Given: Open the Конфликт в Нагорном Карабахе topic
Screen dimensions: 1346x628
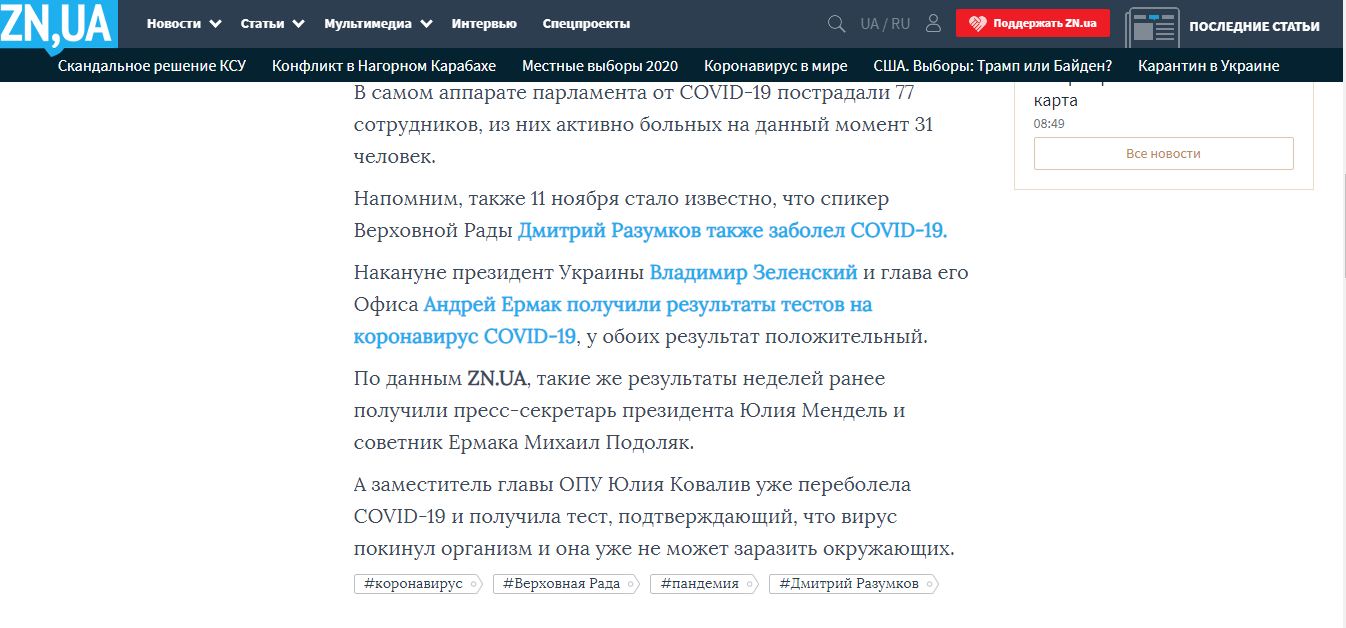Looking at the screenshot, I should point(384,66).
